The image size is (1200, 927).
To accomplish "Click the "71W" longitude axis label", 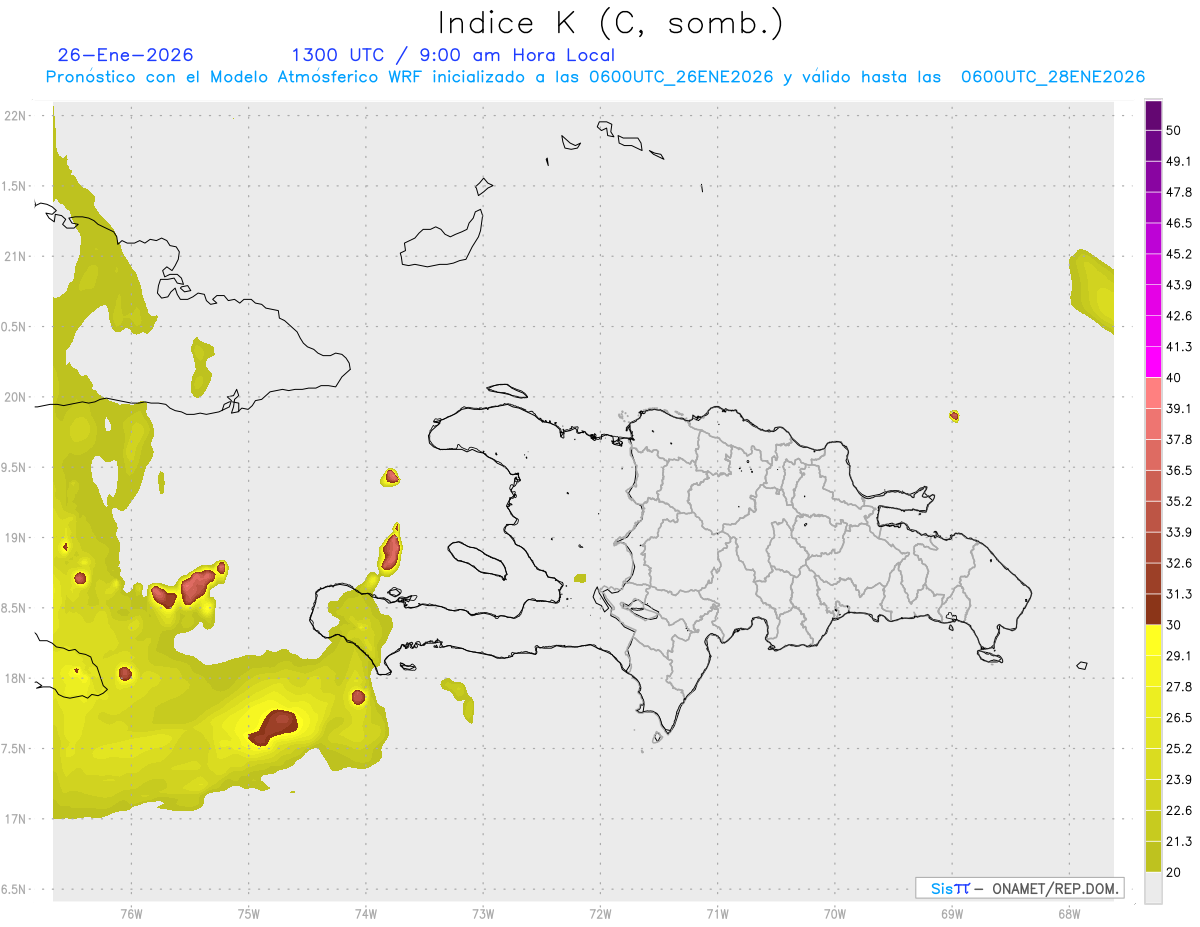I will (717, 914).
